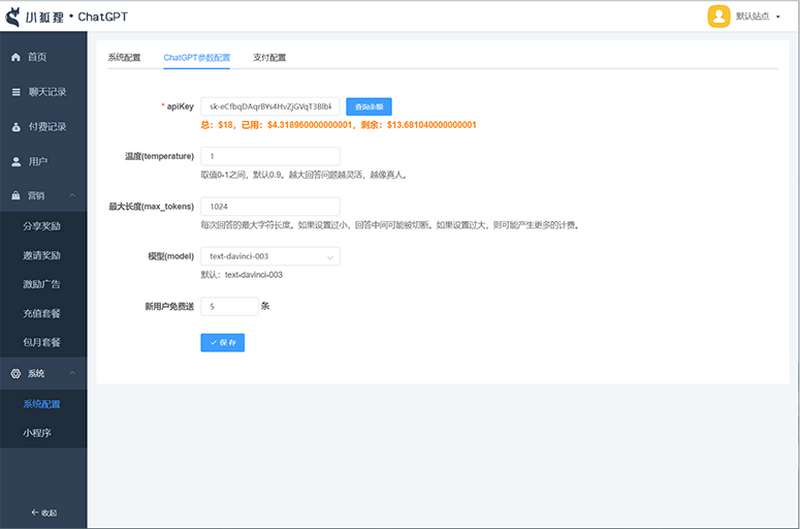Click the blue 保存 button
This screenshot has height=529, width=800.
(222, 342)
